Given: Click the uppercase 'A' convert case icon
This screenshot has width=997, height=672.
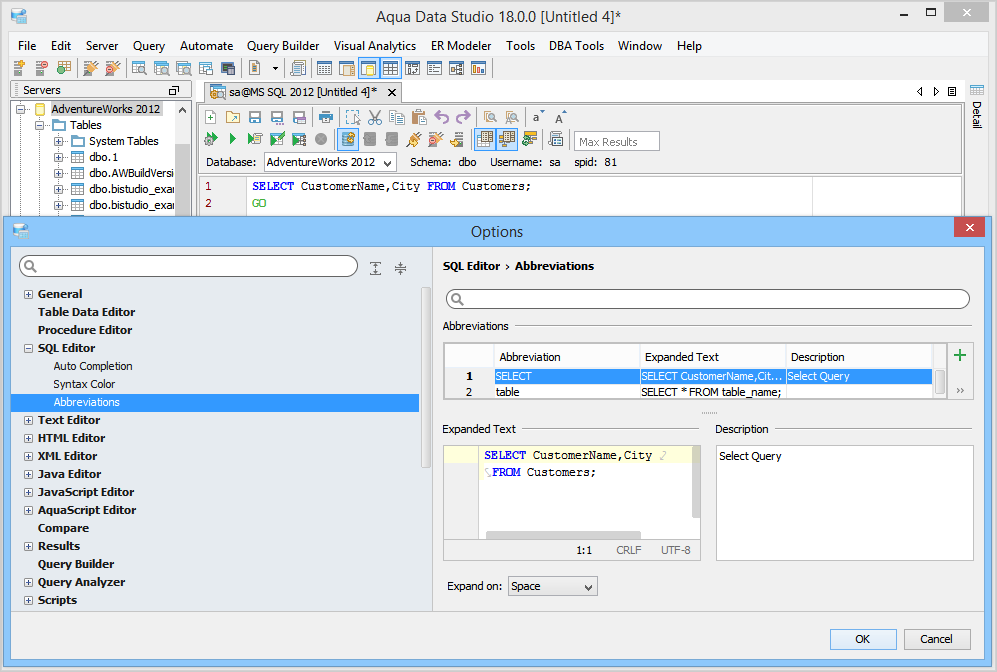Looking at the screenshot, I should click(560, 117).
